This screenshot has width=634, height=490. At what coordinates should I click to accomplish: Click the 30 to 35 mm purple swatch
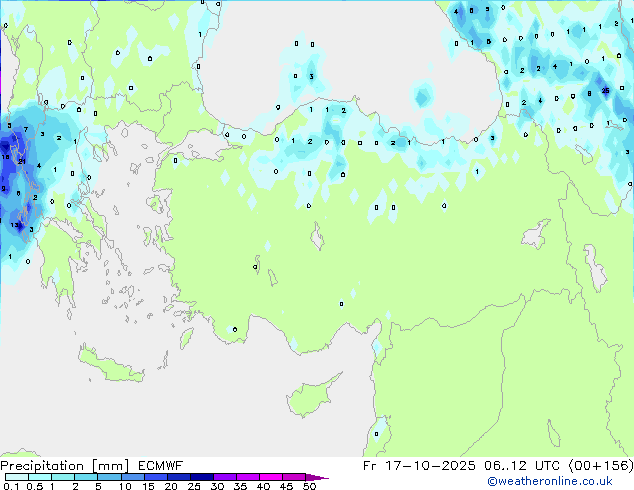(224, 477)
